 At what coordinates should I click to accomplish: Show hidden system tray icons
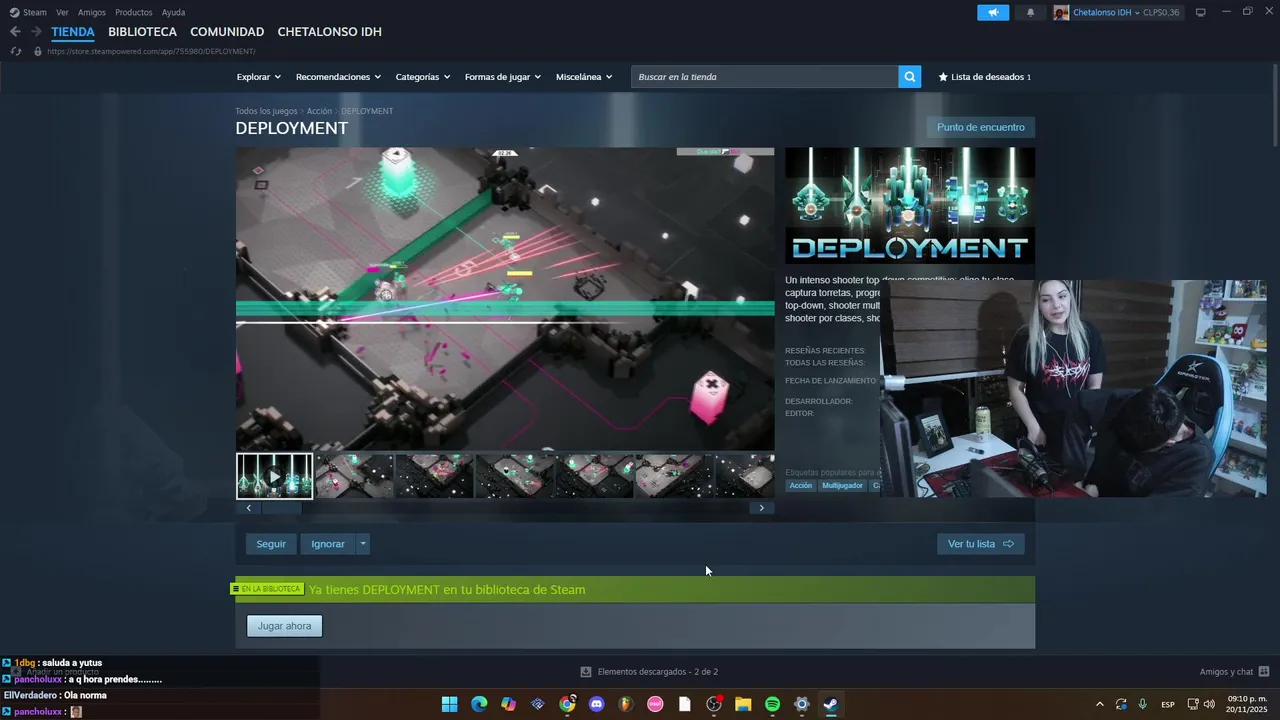1100,704
